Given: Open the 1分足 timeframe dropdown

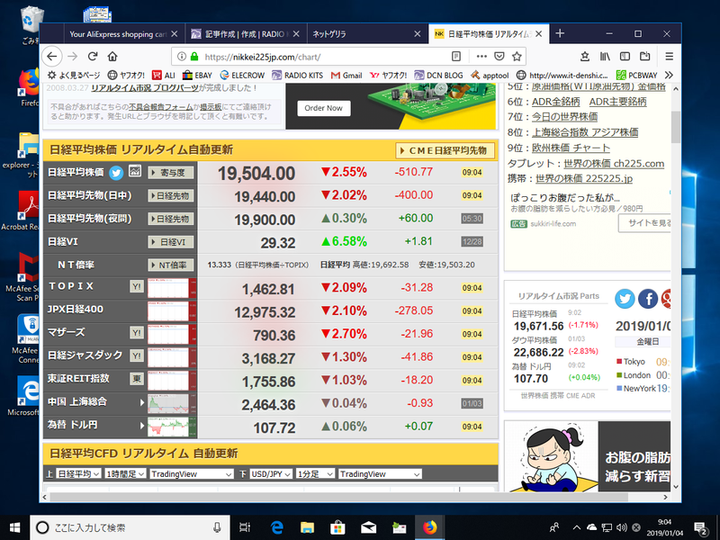Looking at the screenshot, I should click(x=314, y=474).
